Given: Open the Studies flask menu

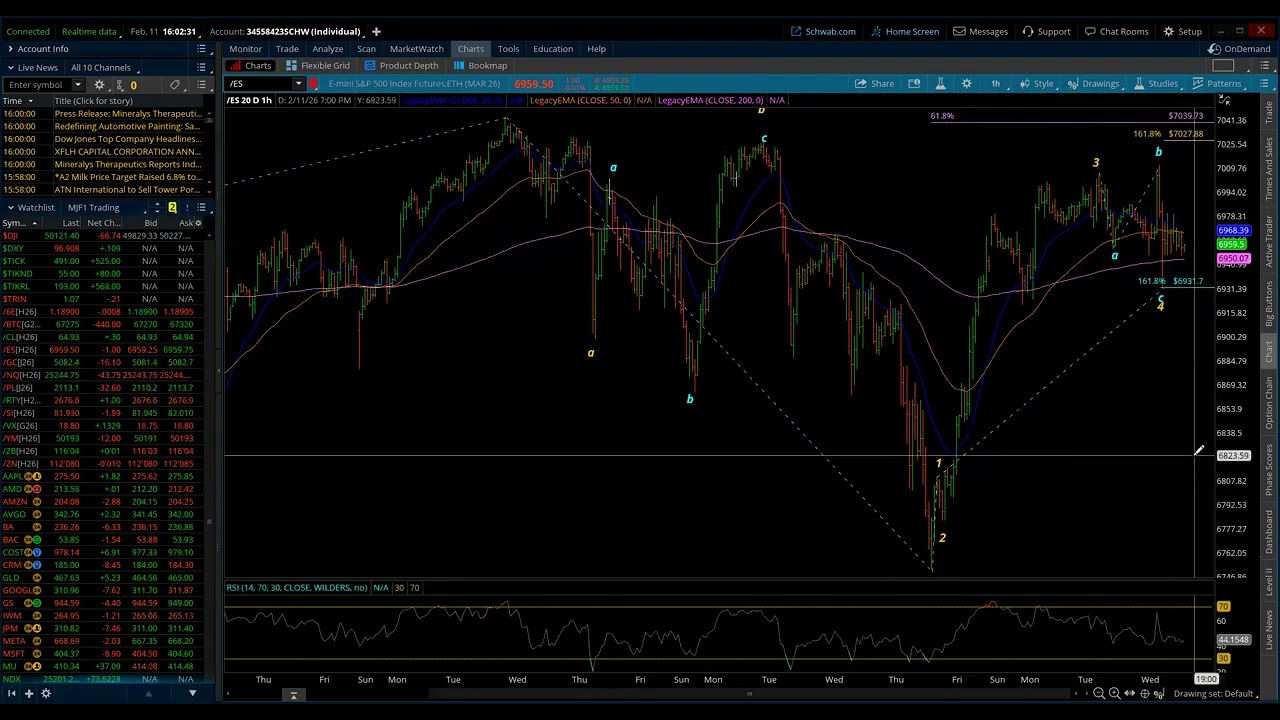Looking at the screenshot, I should [x=1156, y=84].
